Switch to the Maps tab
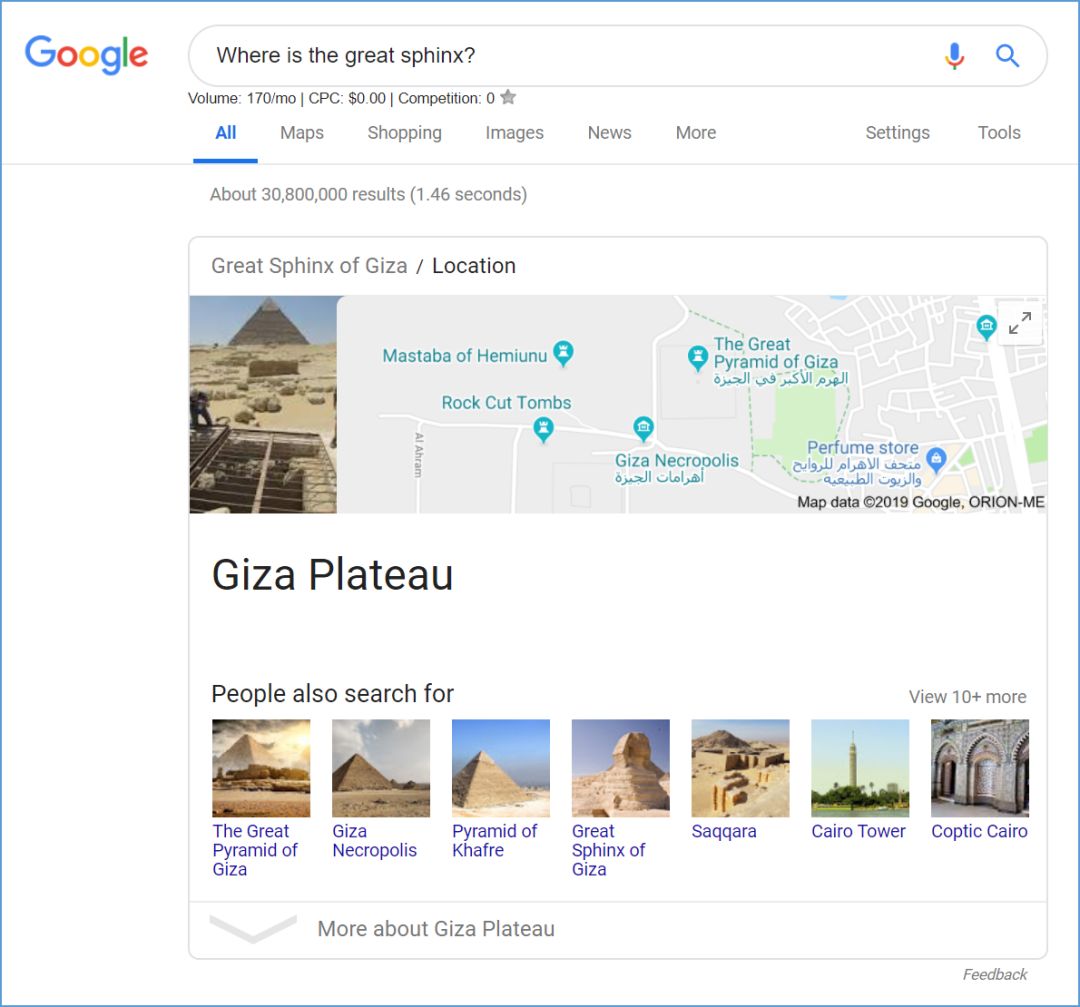Viewport: 1080px width, 1007px height. point(302,133)
